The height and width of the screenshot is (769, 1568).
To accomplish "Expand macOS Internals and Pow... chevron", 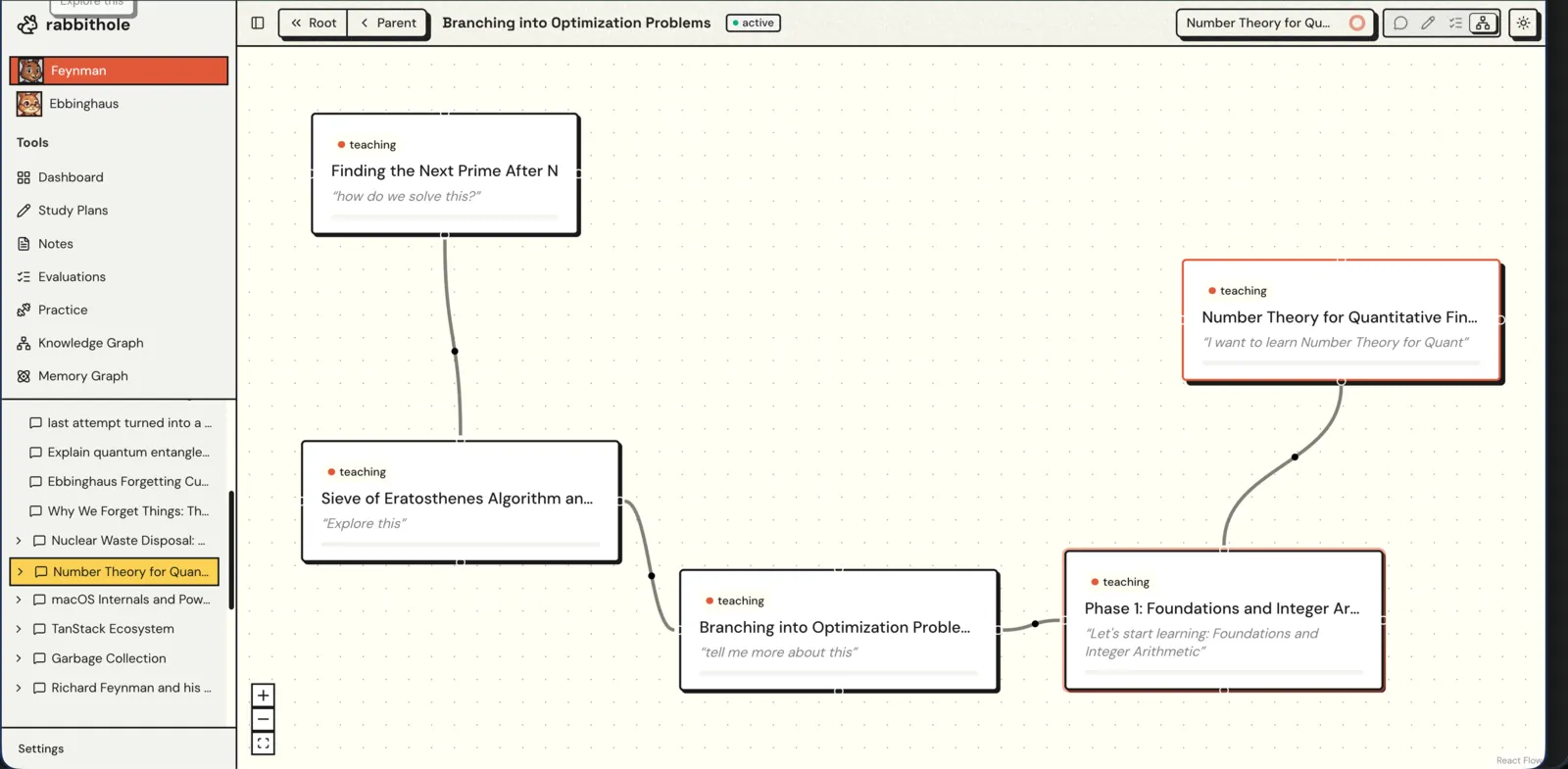I will 19,600.
